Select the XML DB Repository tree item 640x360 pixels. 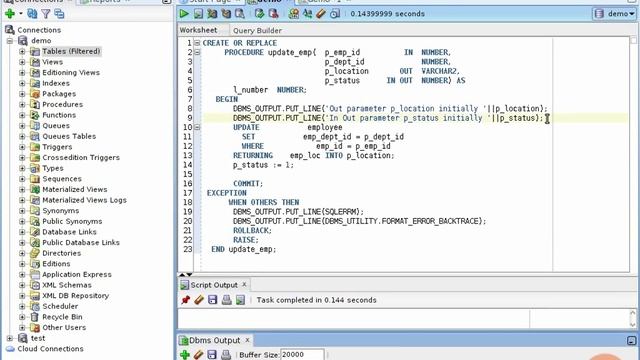[x=76, y=296]
